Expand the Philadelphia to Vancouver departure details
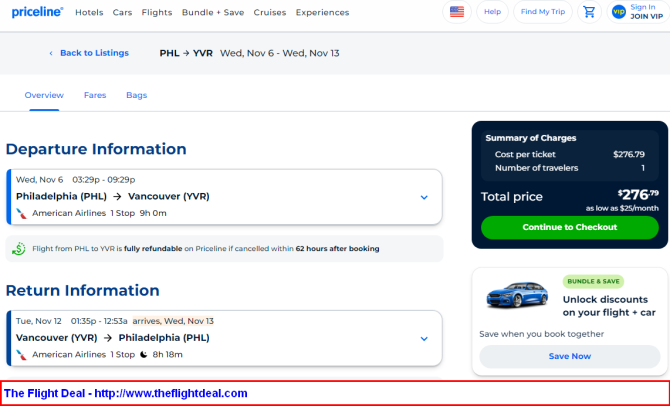Image resolution: width=670 pixels, height=406 pixels. (424, 197)
